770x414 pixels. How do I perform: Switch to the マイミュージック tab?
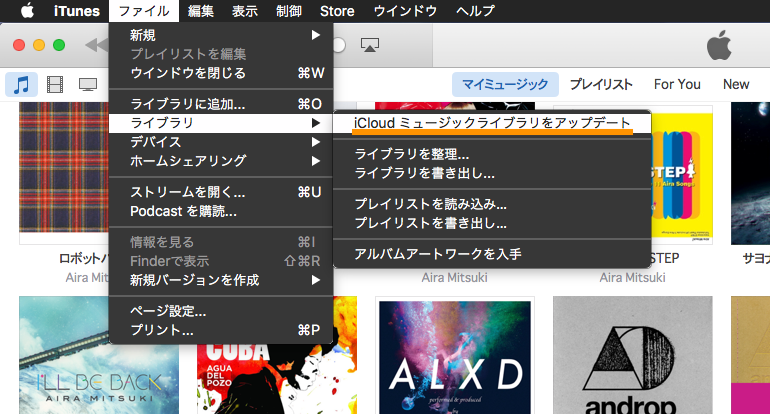(x=505, y=84)
